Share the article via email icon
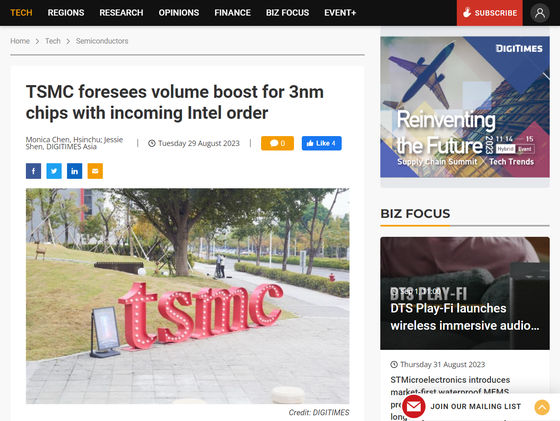 95,171
